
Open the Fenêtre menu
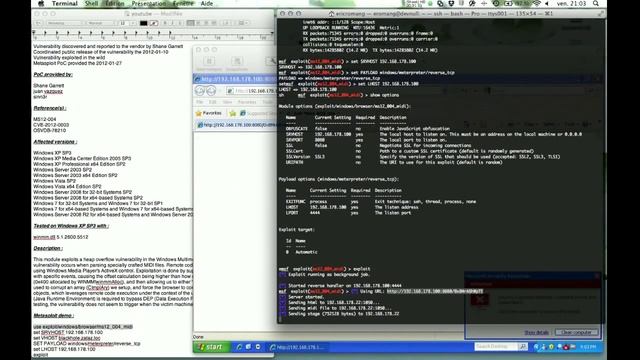[183, 3]
